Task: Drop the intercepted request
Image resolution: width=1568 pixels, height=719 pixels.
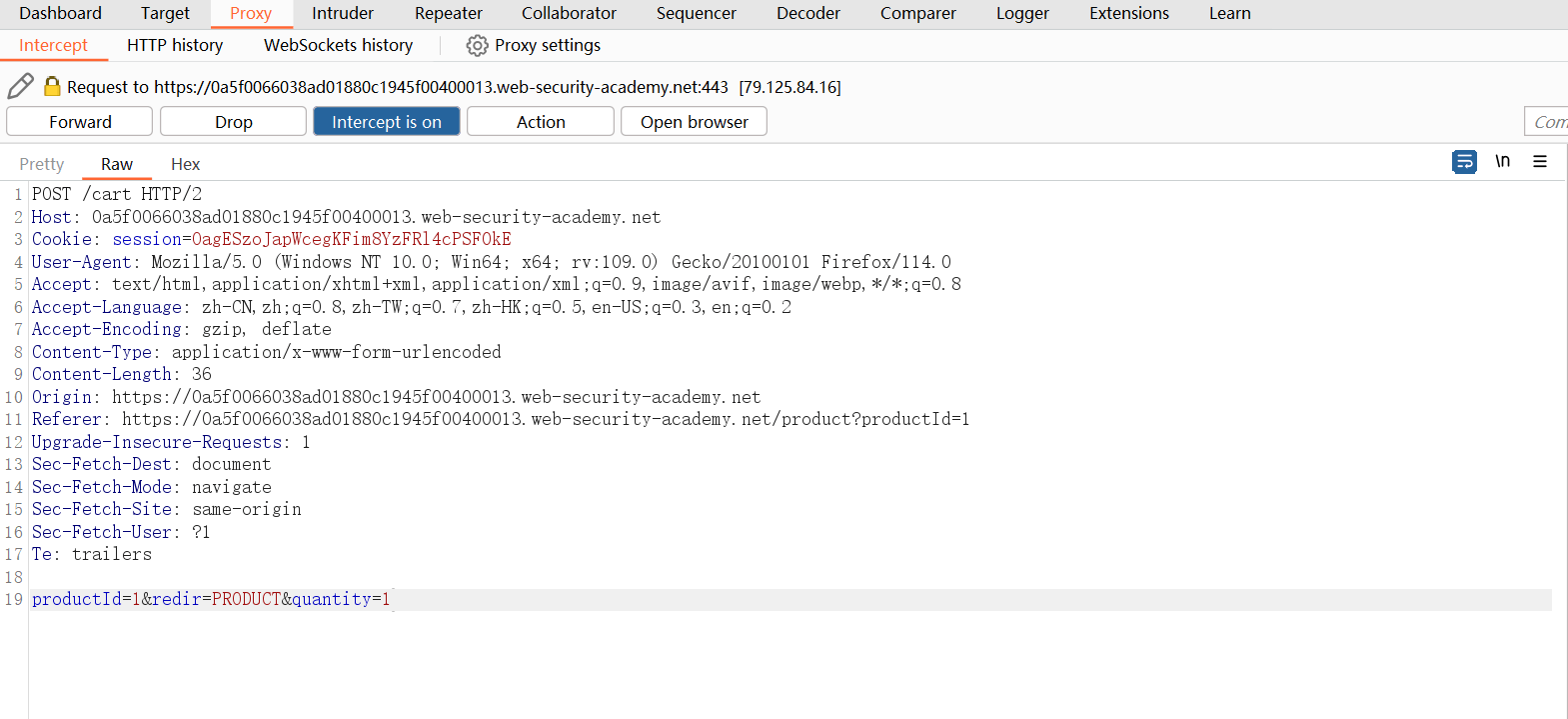Action: tap(233, 122)
